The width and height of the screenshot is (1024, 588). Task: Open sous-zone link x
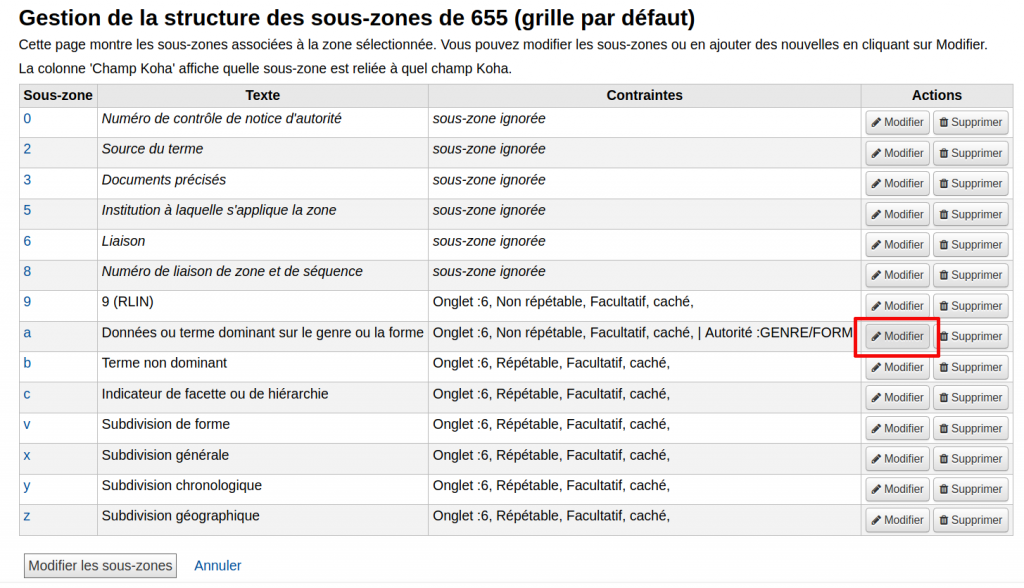[27, 455]
